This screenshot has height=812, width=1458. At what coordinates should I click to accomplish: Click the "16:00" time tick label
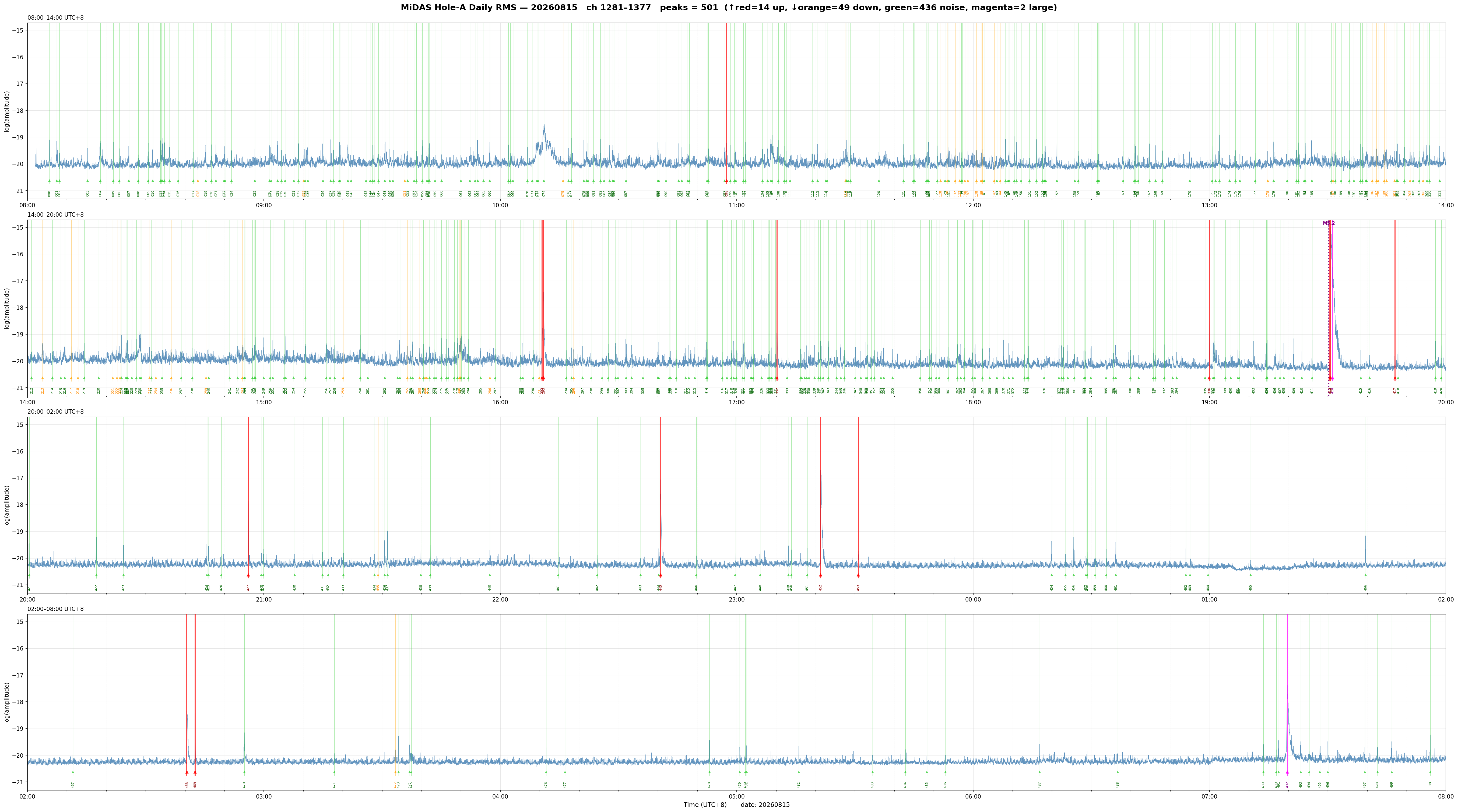point(500,402)
